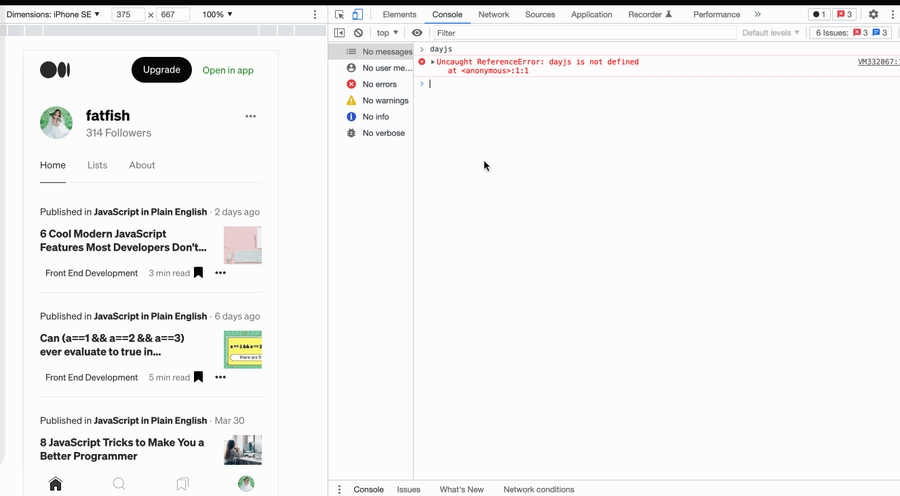The width and height of the screenshot is (900, 496).
Task: Follow the Open in app link
Action: (x=228, y=70)
